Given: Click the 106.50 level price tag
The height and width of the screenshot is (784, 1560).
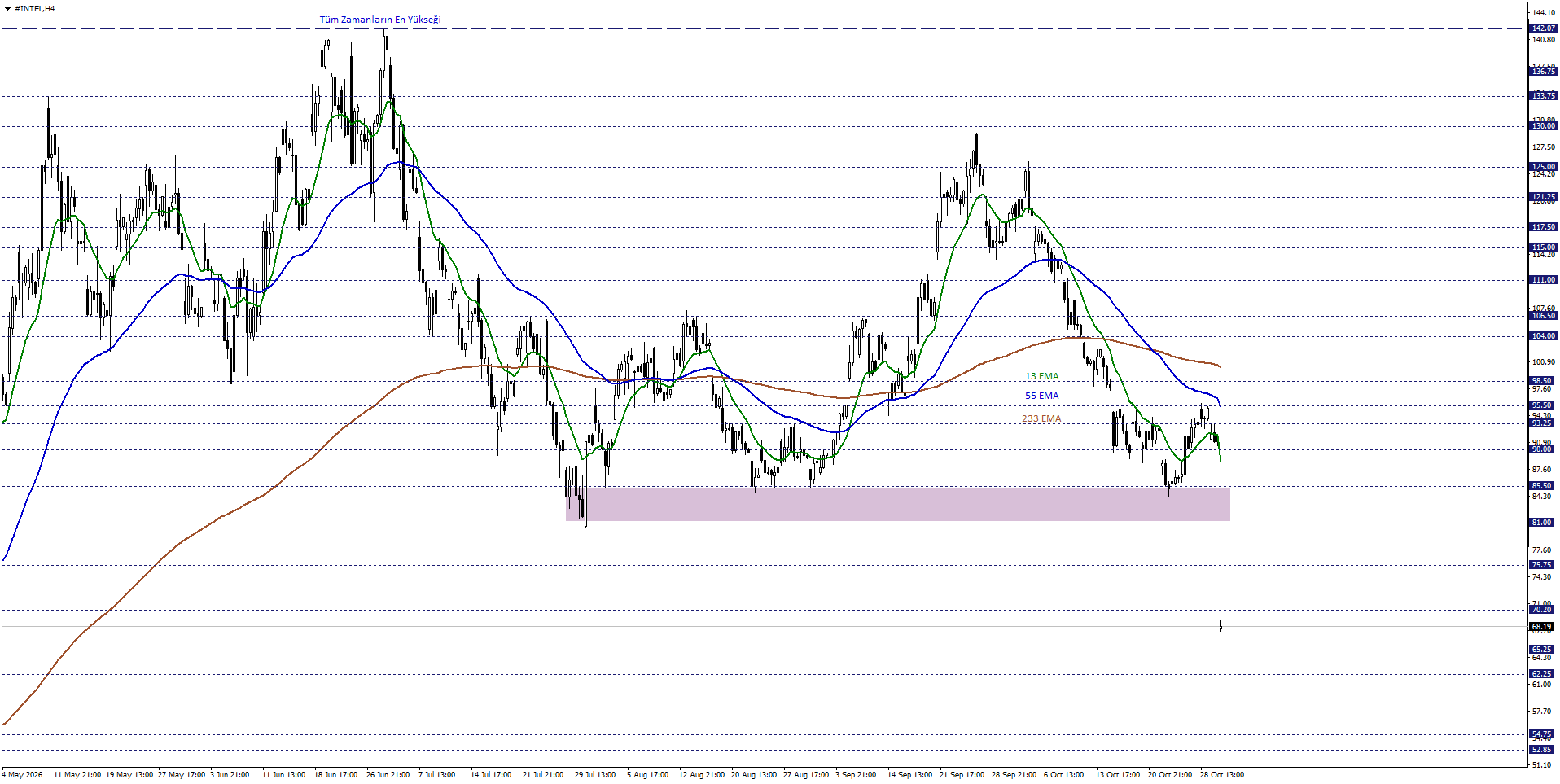Looking at the screenshot, I should (1543, 316).
